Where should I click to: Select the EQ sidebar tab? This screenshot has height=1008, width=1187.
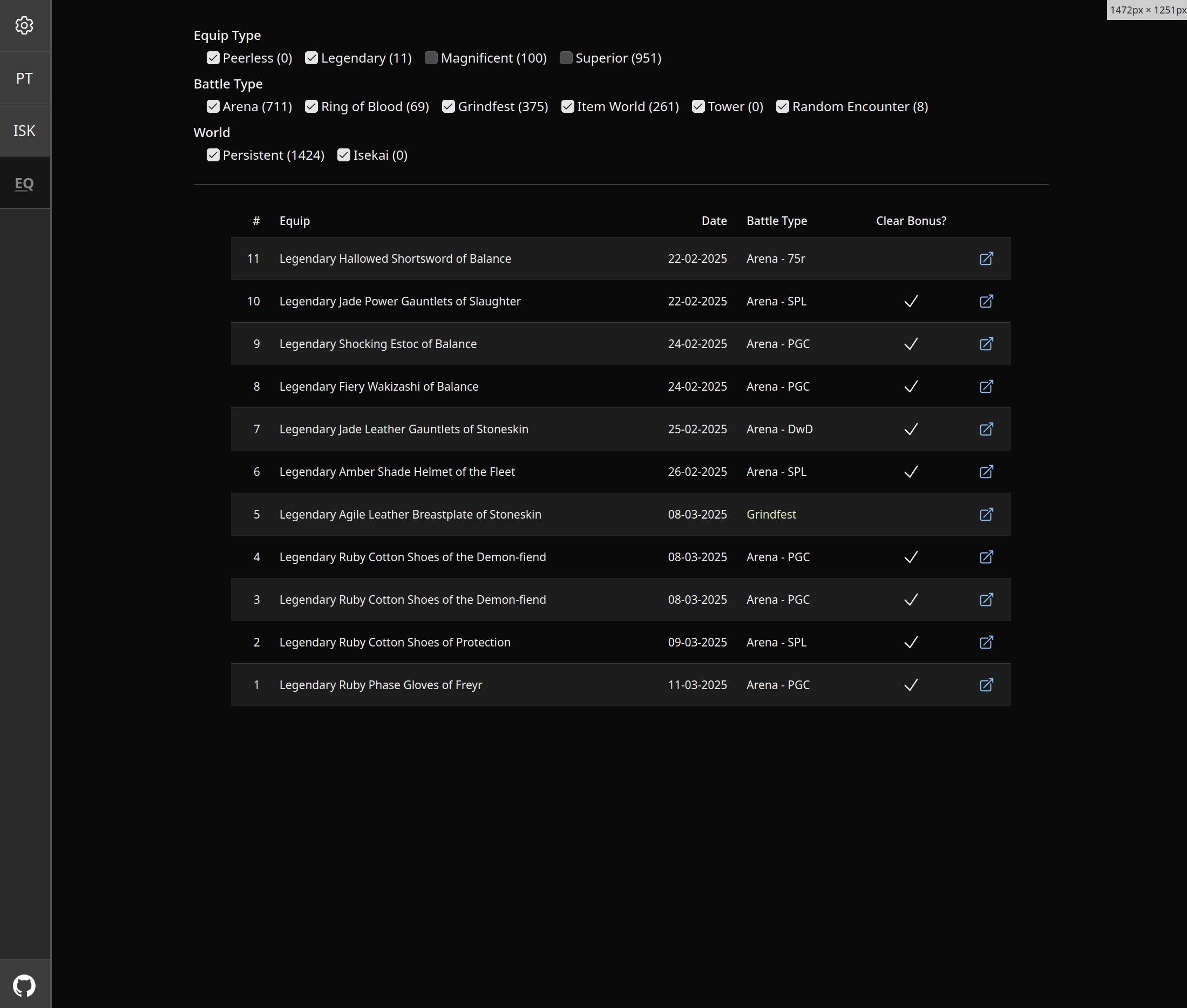pyautogui.click(x=24, y=183)
